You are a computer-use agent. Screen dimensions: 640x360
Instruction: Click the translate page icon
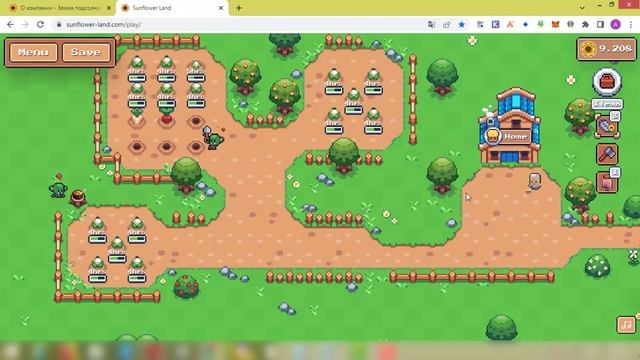point(431,24)
